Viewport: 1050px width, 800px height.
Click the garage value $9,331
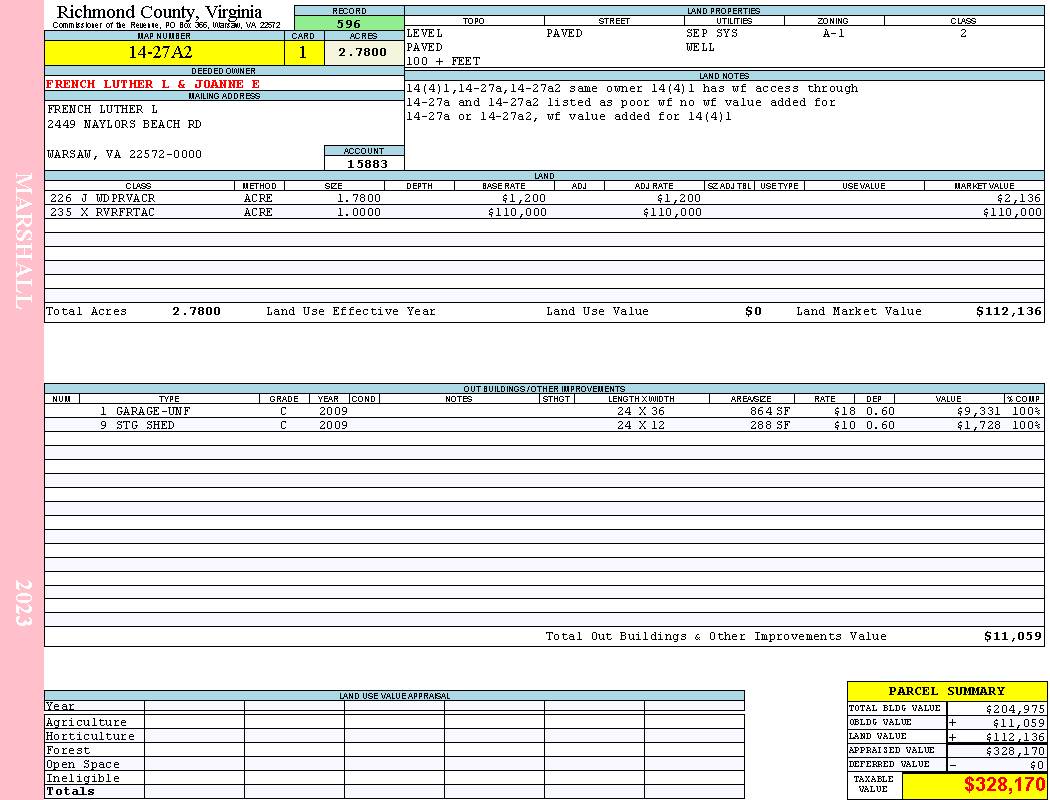tap(978, 412)
